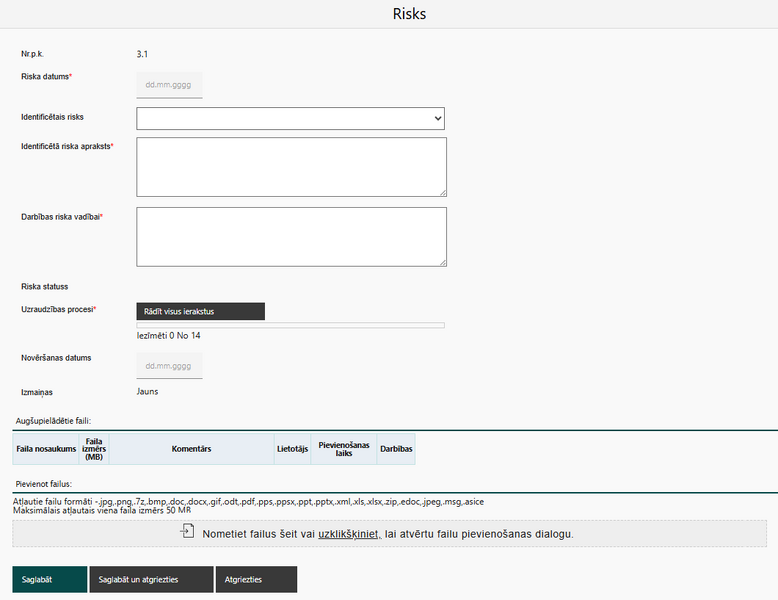Click resize handle of Darbības riska vadībai box
778x600 pixels.
coord(442,262)
